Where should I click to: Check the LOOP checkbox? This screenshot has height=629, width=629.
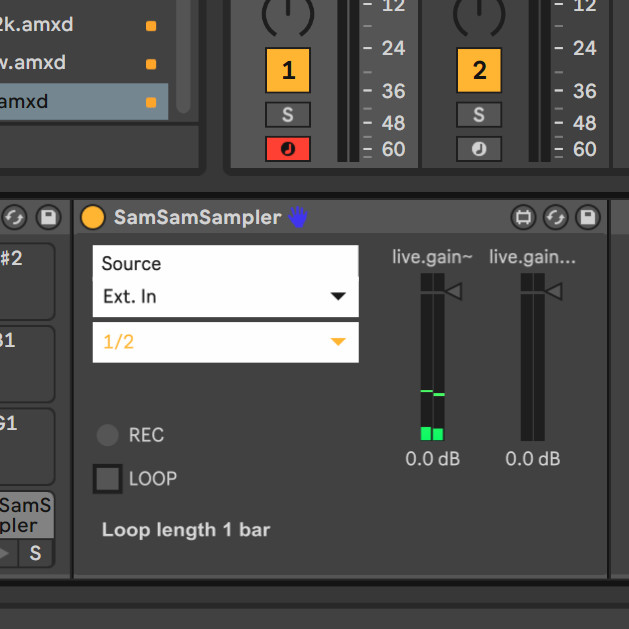[107, 479]
